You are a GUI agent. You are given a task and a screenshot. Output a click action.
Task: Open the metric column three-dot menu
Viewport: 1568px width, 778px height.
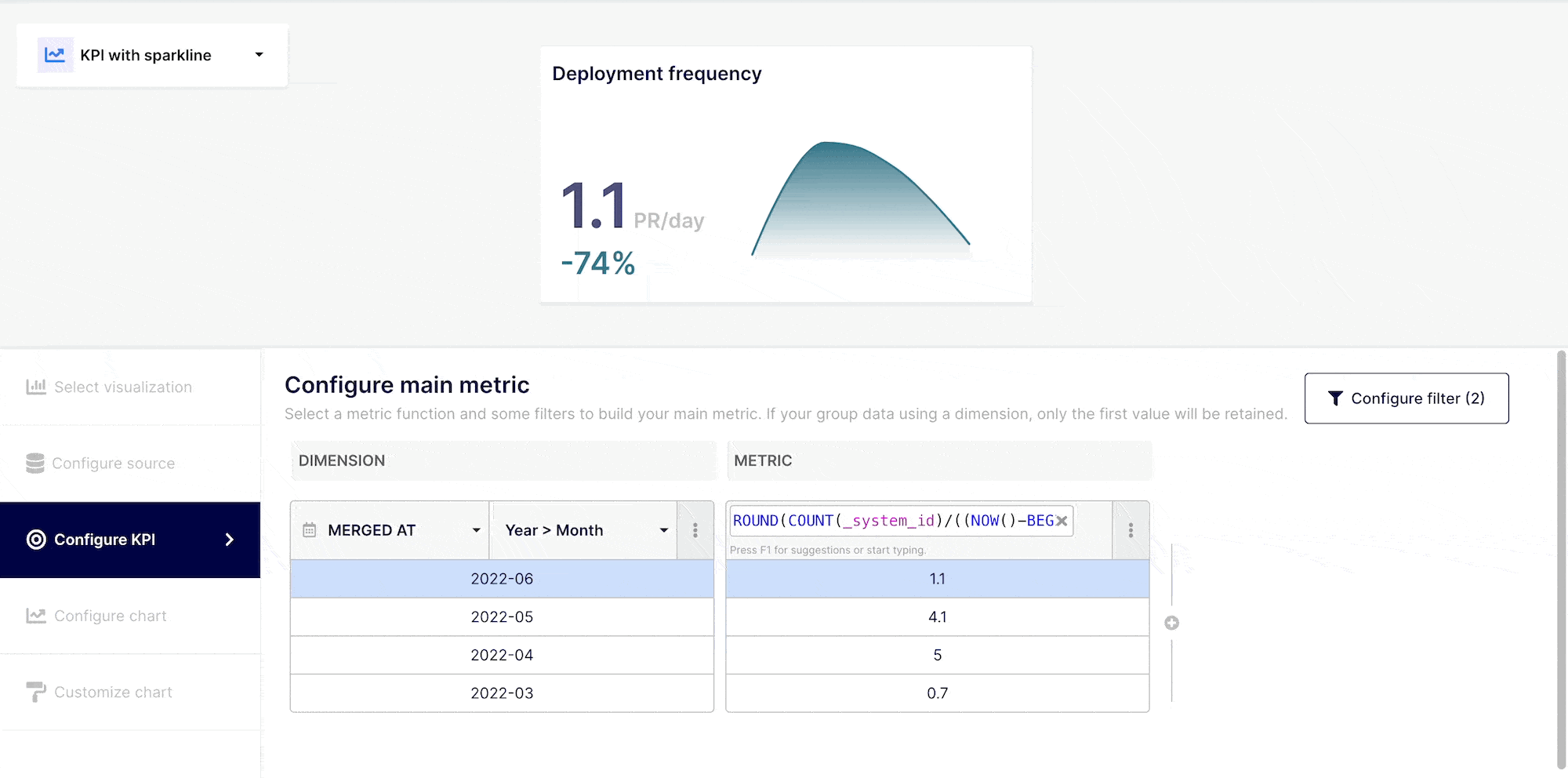[x=1131, y=531]
